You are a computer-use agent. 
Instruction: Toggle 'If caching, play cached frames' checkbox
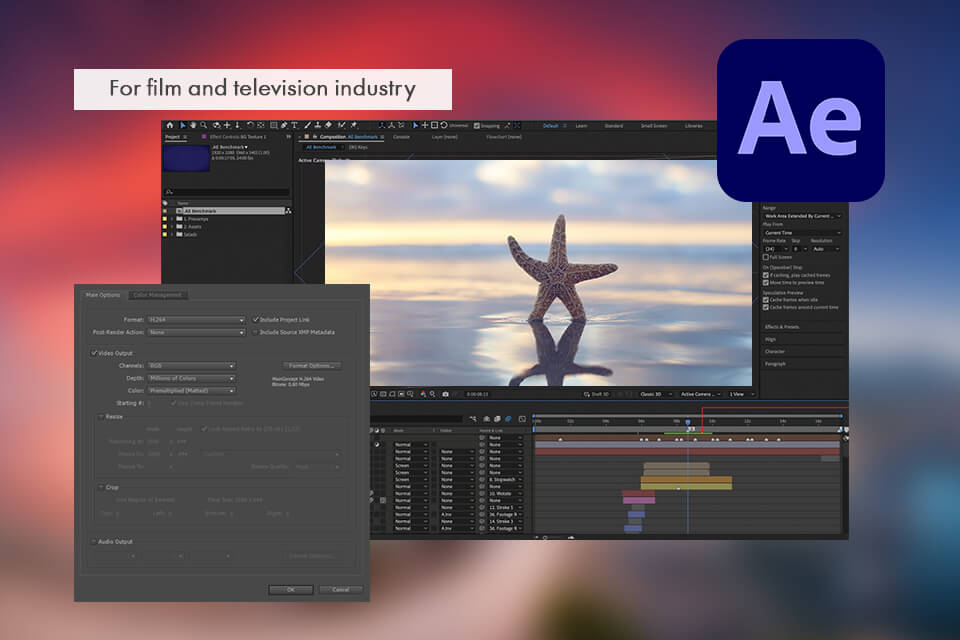766,276
